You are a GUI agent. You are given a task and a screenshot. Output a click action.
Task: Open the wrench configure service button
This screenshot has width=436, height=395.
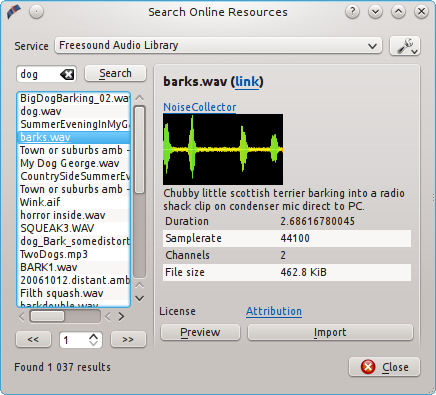point(405,46)
